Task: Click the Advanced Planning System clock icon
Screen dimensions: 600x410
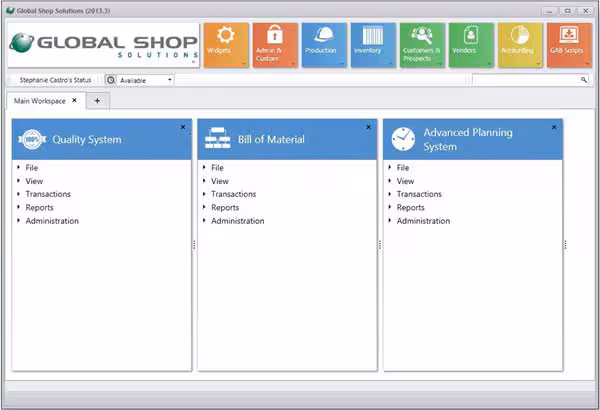Action: (x=403, y=139)
